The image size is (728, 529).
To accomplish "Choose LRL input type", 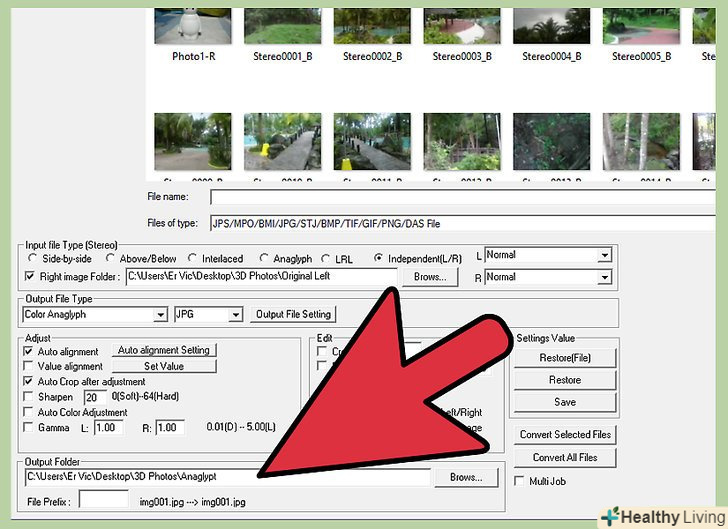I will (x=326, y=259).
